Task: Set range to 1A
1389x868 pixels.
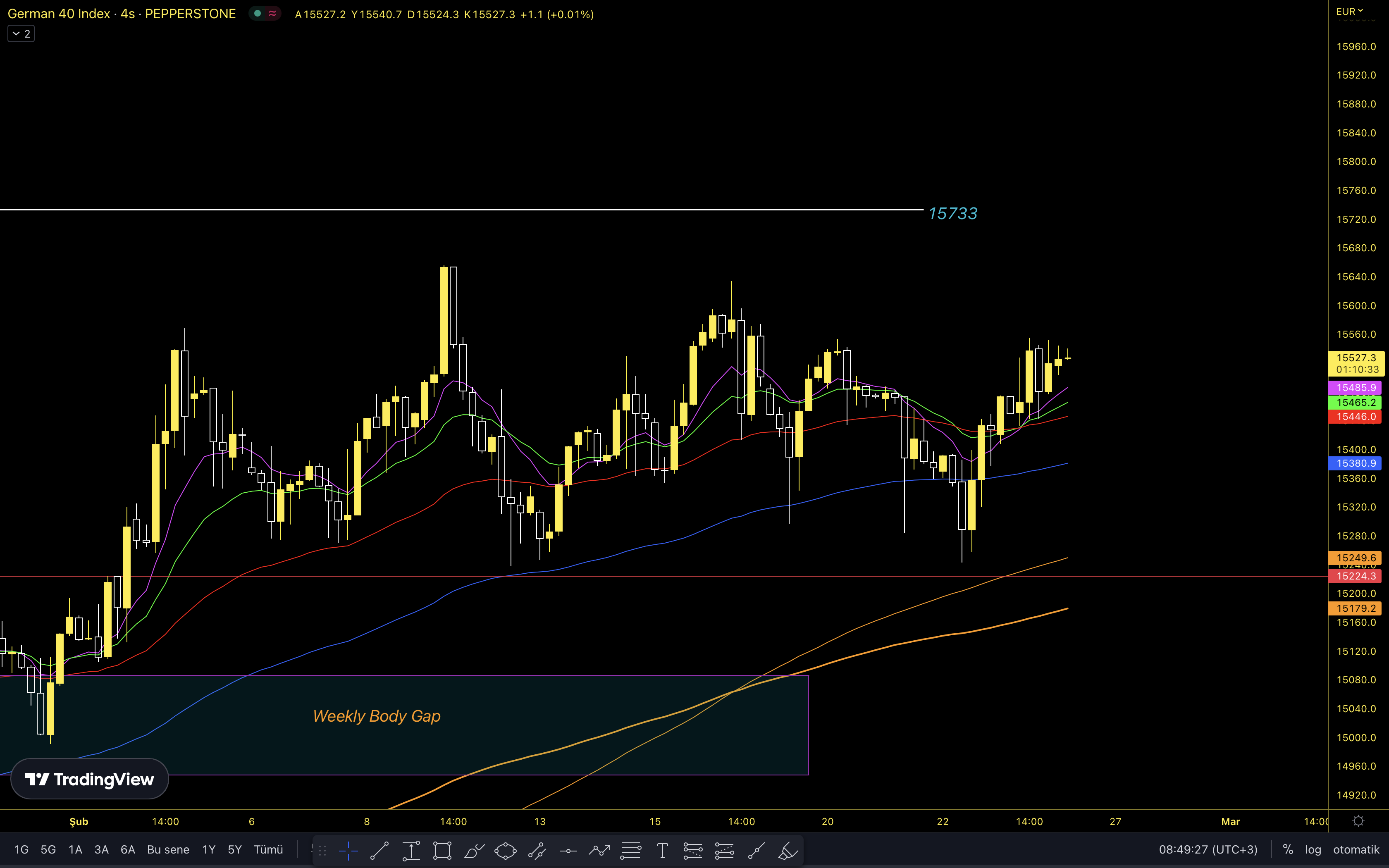Action: [x=75, y=850]
